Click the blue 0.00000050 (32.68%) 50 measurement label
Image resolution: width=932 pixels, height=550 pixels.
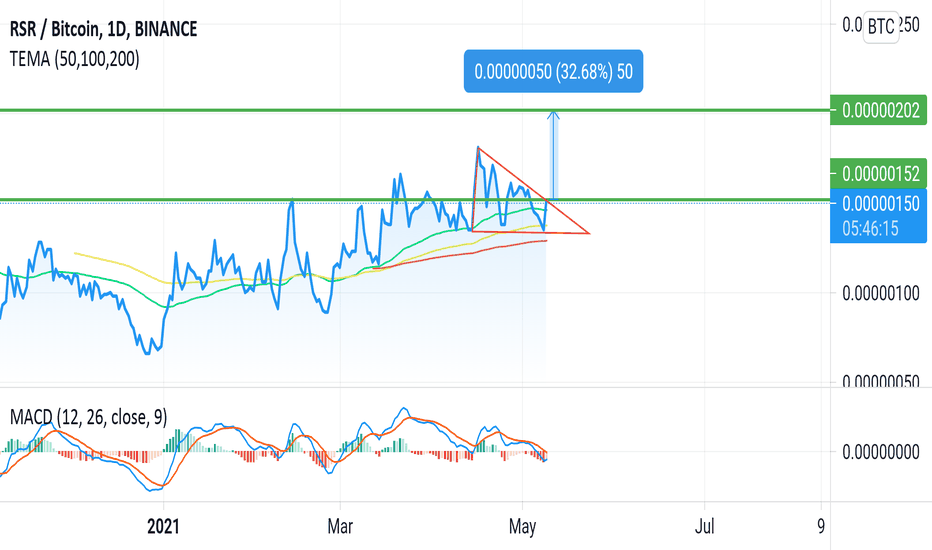pos(553,71)
